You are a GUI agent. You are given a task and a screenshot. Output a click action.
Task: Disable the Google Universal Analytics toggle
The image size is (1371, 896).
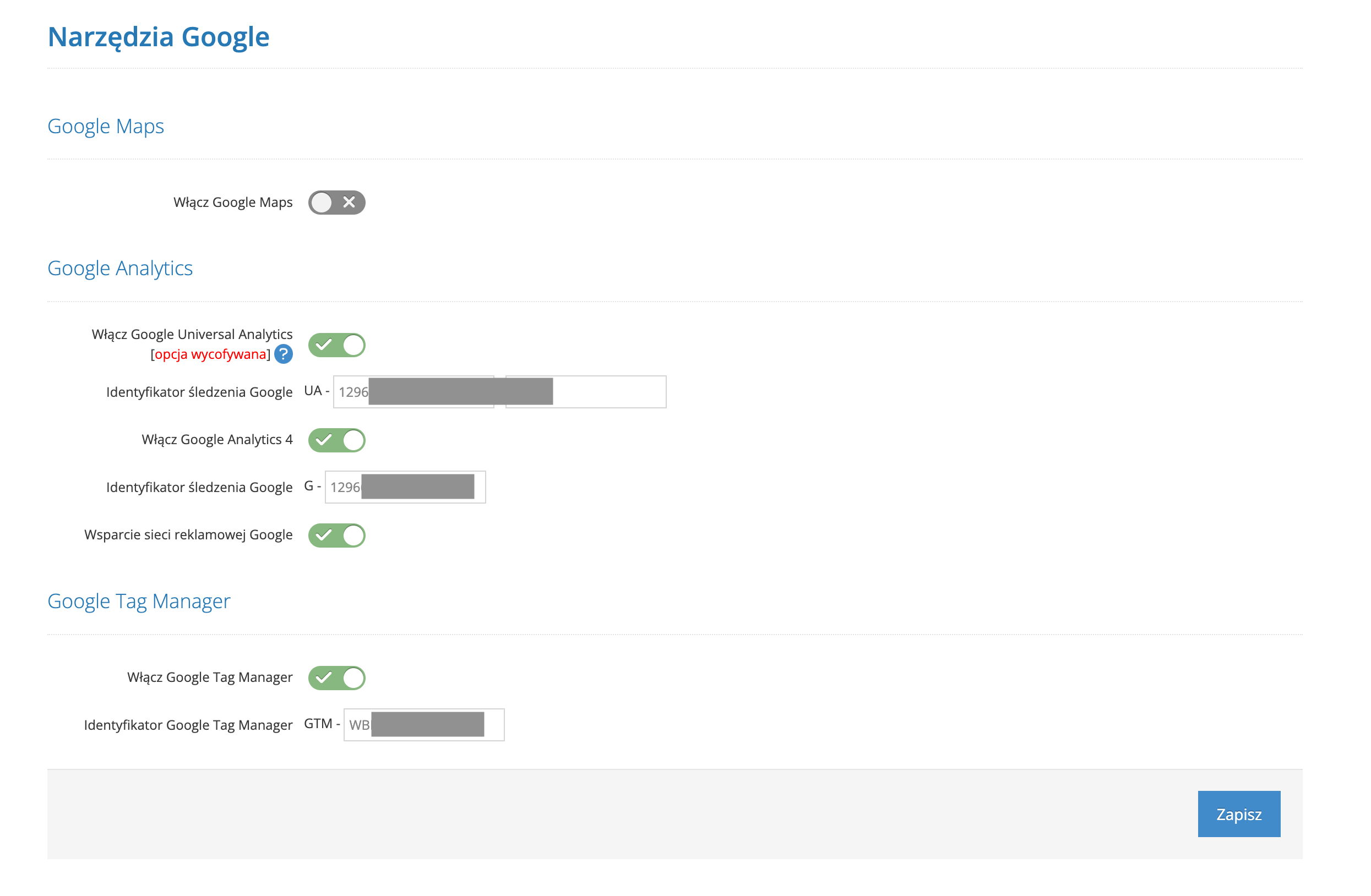pyautogui.click(x=336, y=345)
